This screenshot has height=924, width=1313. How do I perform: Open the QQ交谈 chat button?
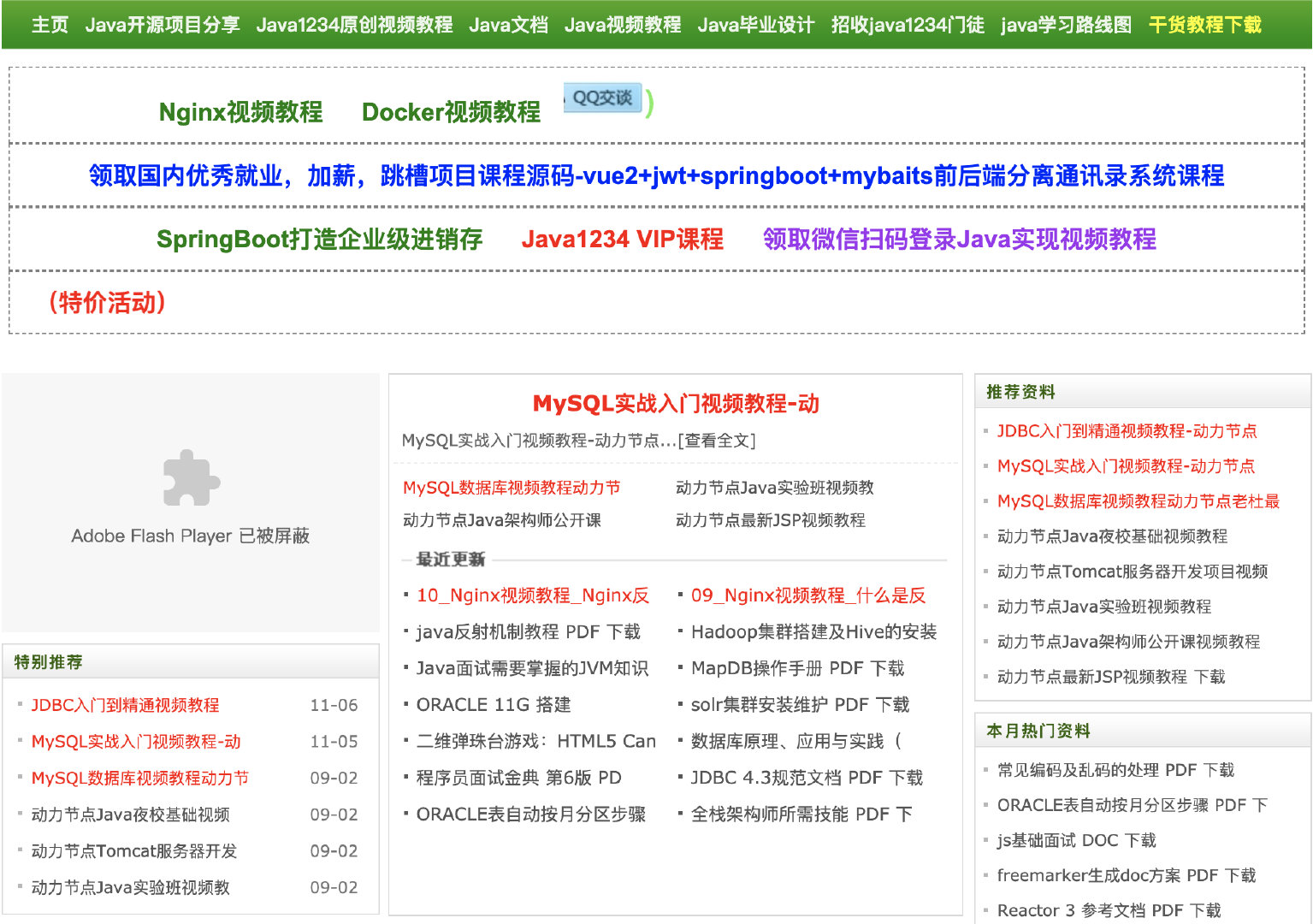click(x=602, y=98)
